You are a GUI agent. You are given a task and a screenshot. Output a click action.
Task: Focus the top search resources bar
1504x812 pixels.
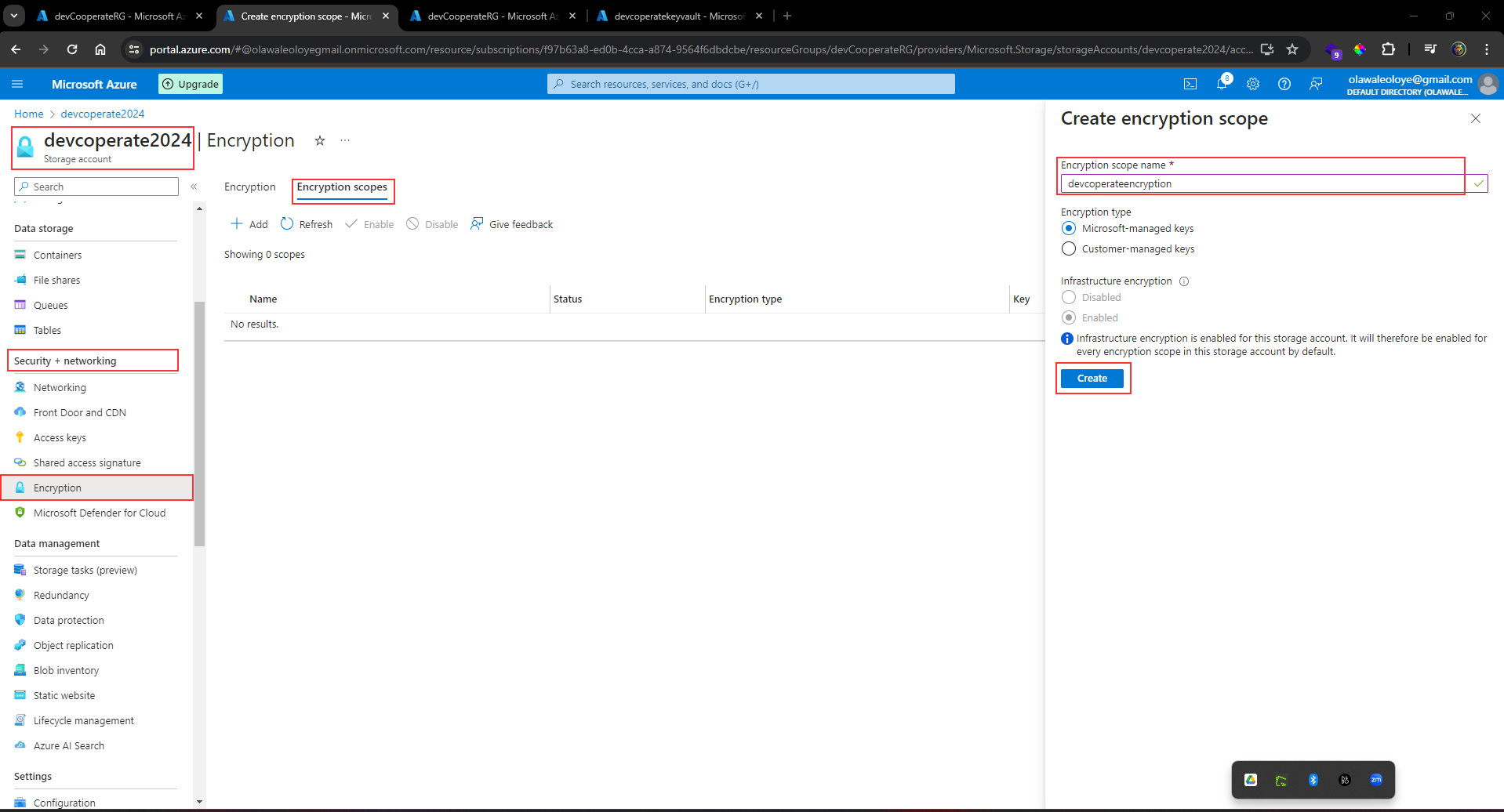pyautogui.click(x=751, y=84)
